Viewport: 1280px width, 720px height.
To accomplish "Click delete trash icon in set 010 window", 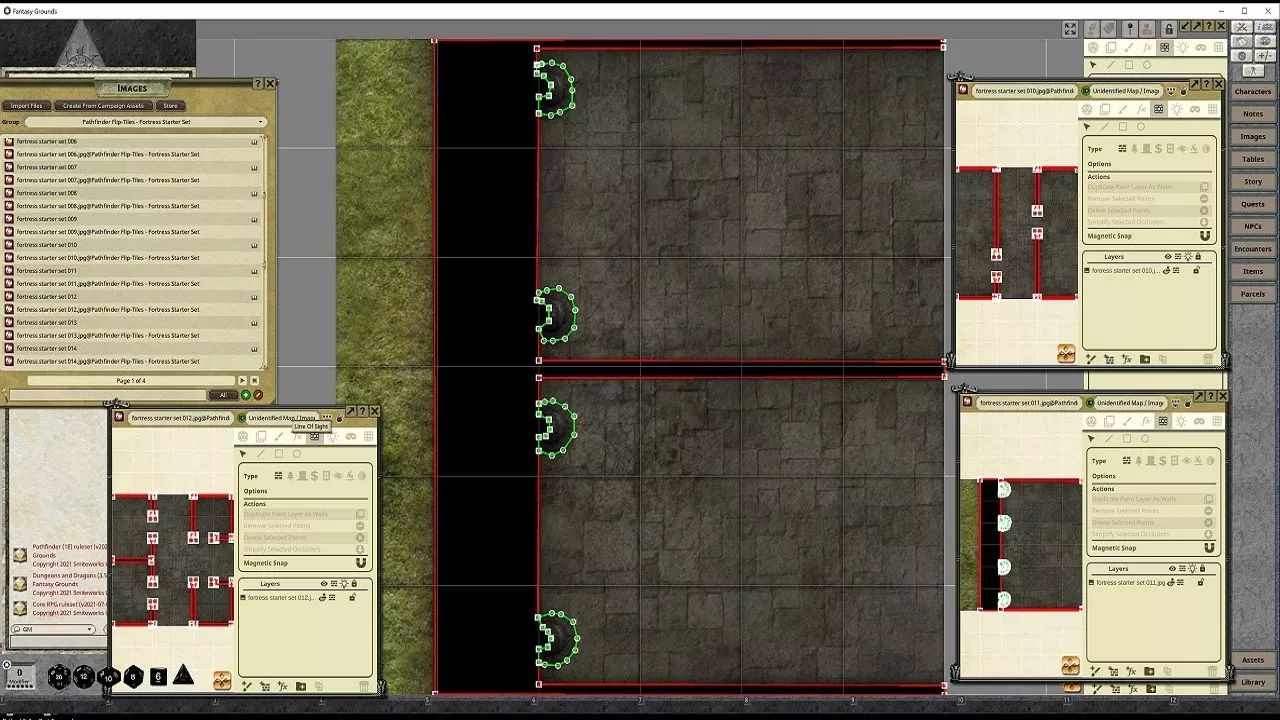I will click(1207, 359).
